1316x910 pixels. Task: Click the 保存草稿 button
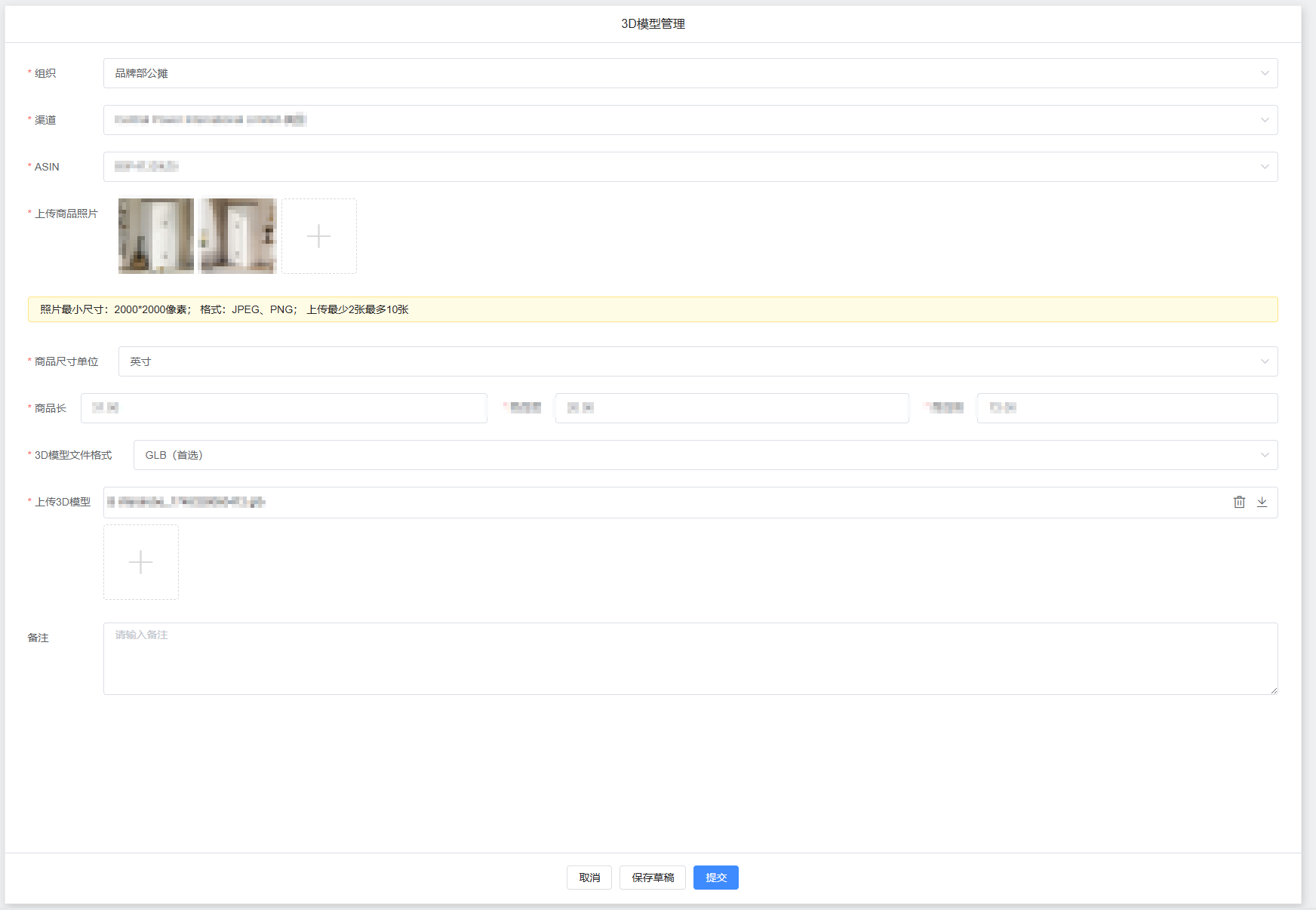(652, 878)
